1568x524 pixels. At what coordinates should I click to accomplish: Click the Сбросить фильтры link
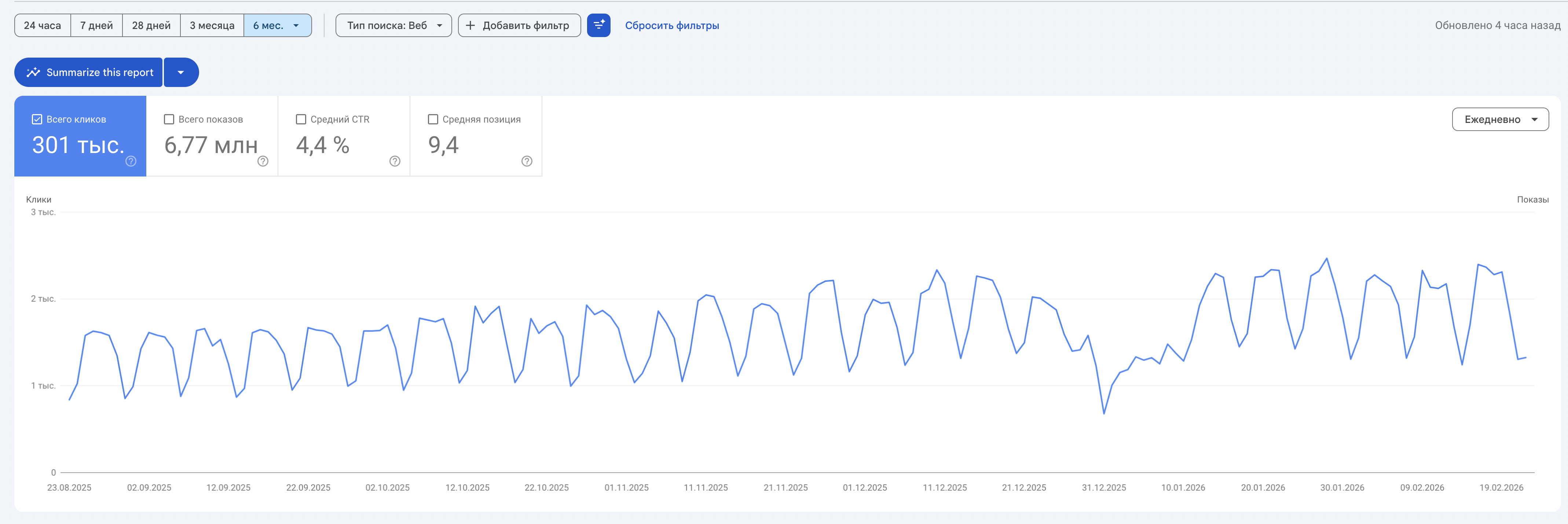coord(671,26)
